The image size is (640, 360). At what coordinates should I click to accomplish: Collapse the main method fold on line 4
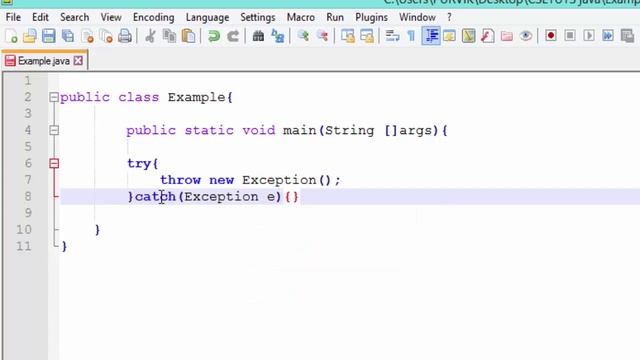click(54, 130)
